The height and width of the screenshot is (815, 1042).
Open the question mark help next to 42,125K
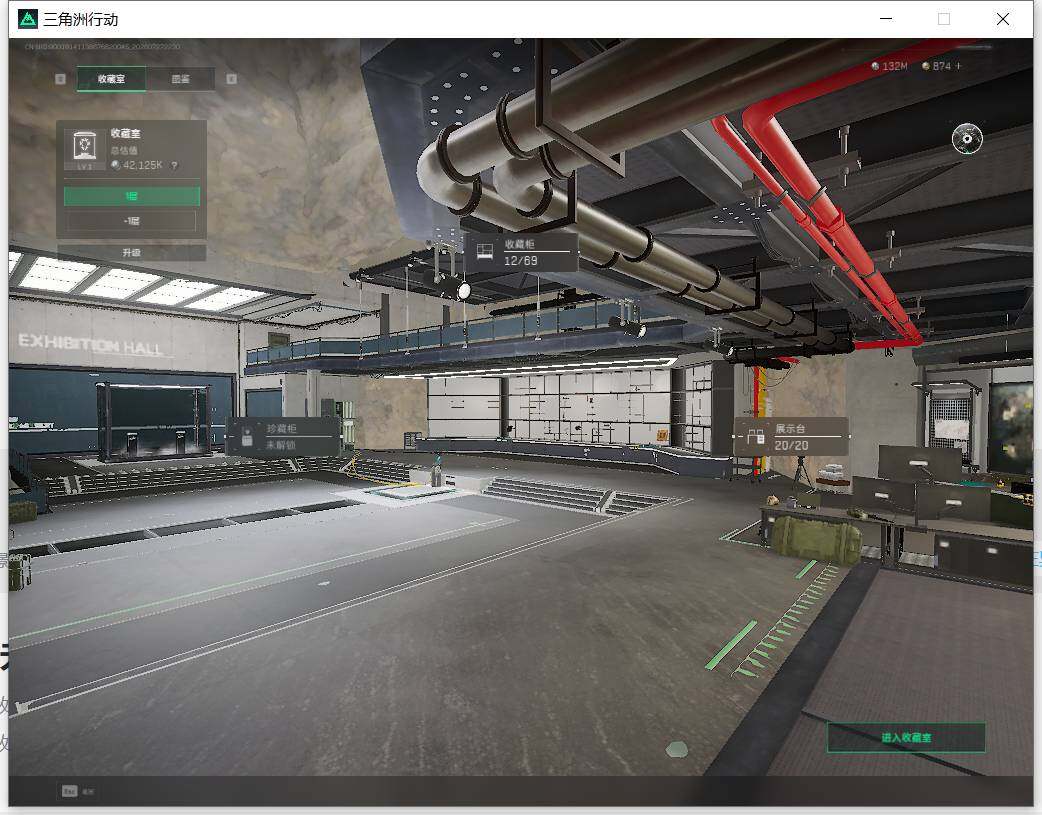tap(175, 165)
